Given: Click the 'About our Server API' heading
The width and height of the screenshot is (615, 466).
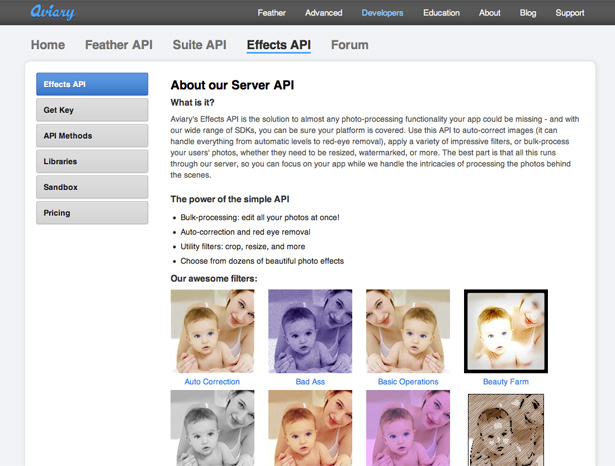Looking at the screenshot, I should 232,85.
